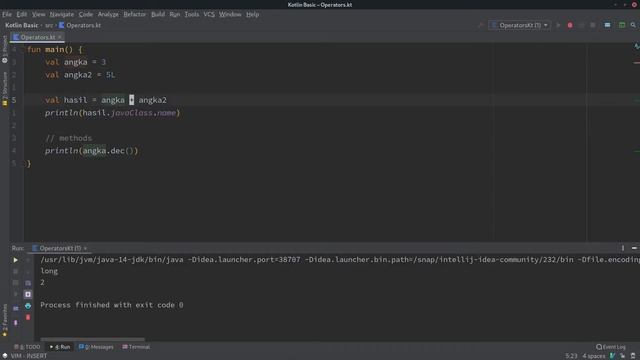
Task: Click the green Run arrow in top toolbar
Action: [558, 25]
